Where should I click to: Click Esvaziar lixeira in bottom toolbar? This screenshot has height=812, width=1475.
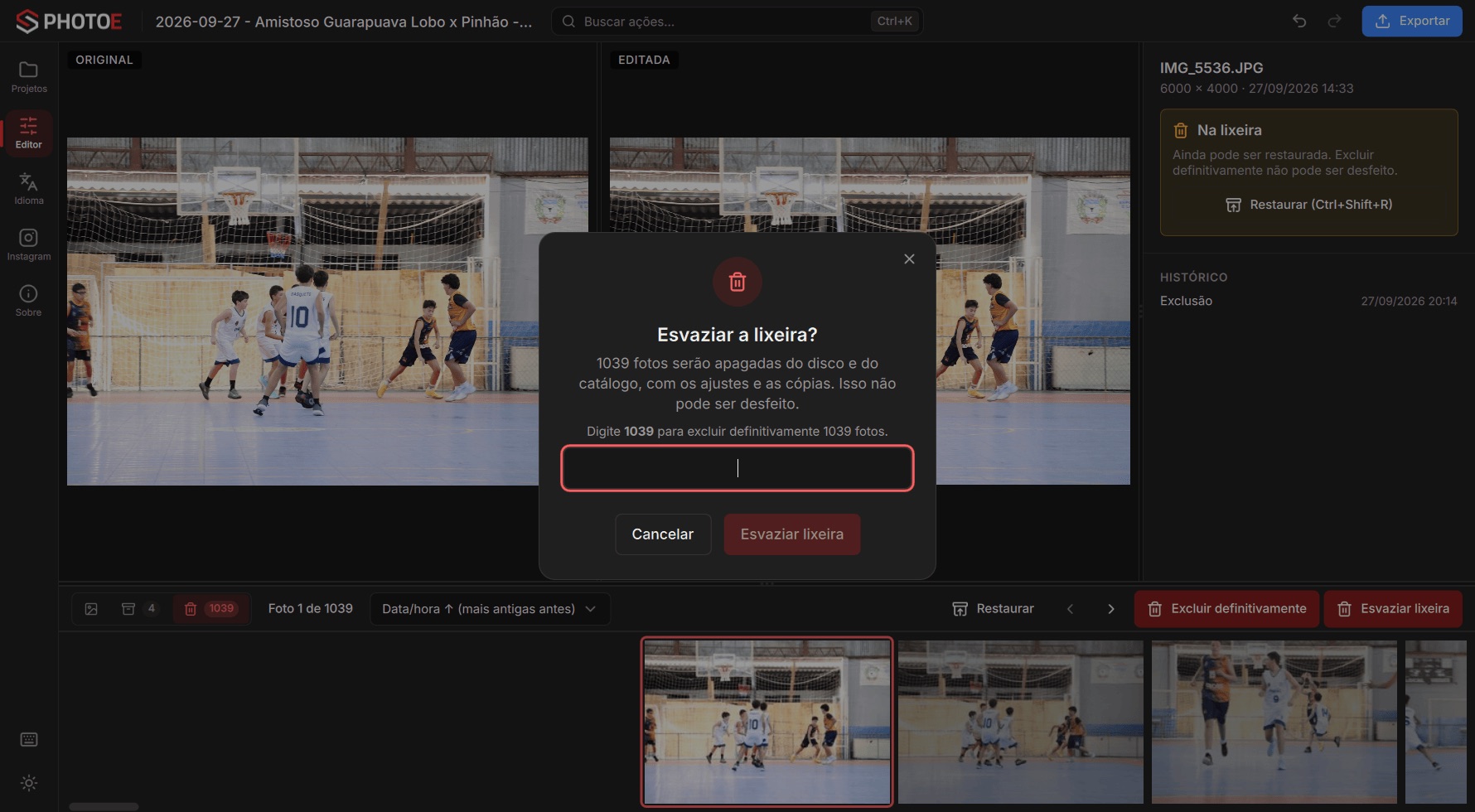(1393, 609)
